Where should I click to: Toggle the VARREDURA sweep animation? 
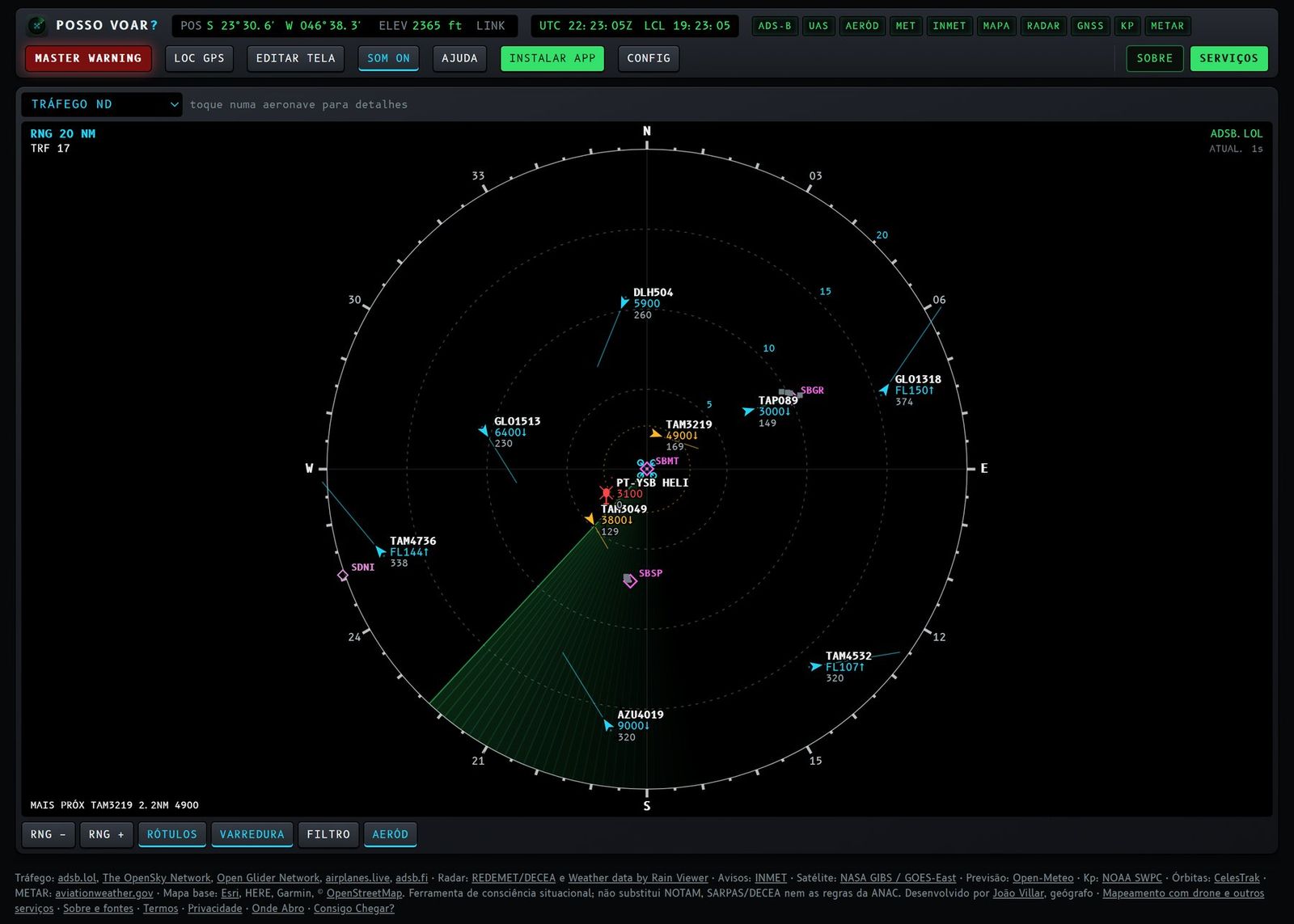click(252, 834)
